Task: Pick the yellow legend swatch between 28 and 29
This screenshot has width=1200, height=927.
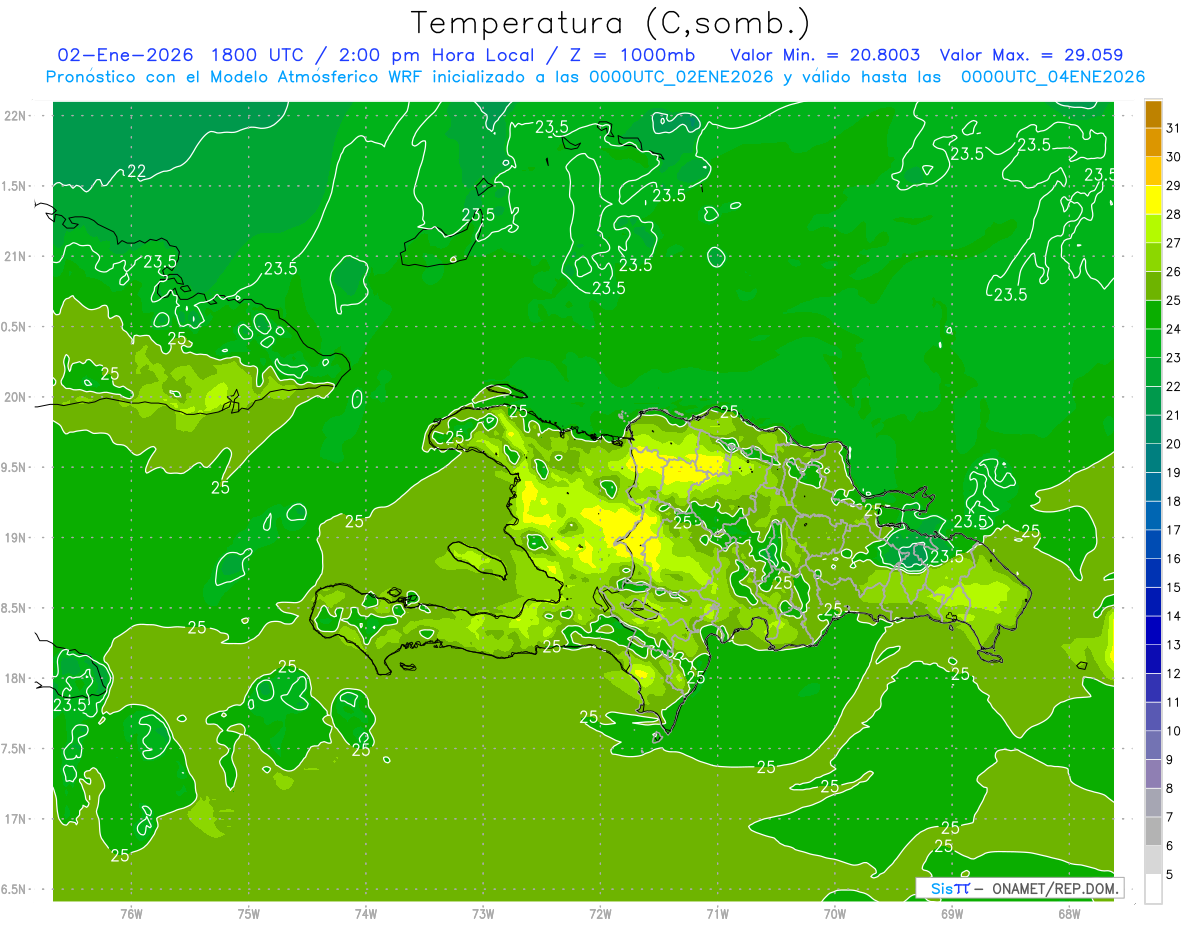Action: (1153, 199)
